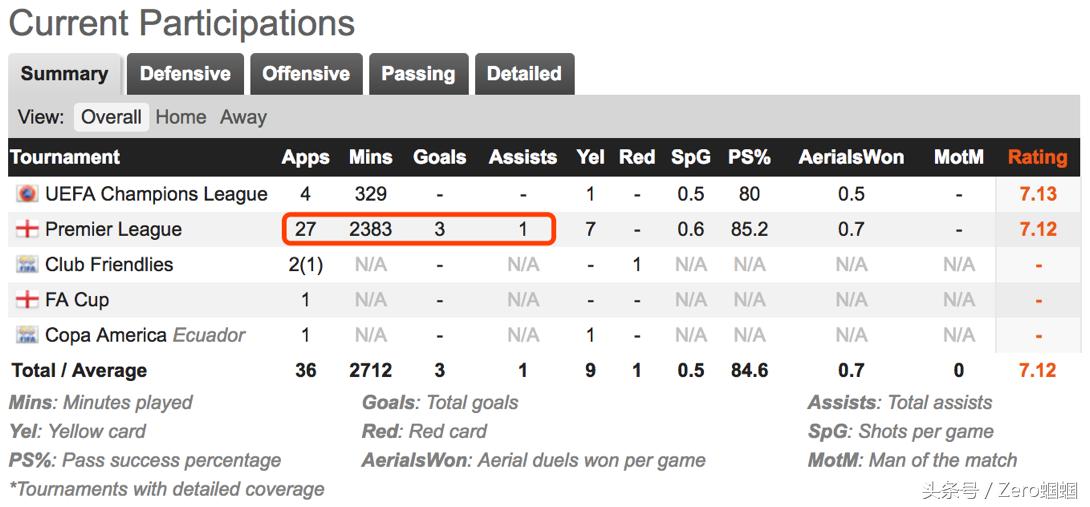
Task: Click the Club Friendlies tournament icon
Action: tap(27, 265)
